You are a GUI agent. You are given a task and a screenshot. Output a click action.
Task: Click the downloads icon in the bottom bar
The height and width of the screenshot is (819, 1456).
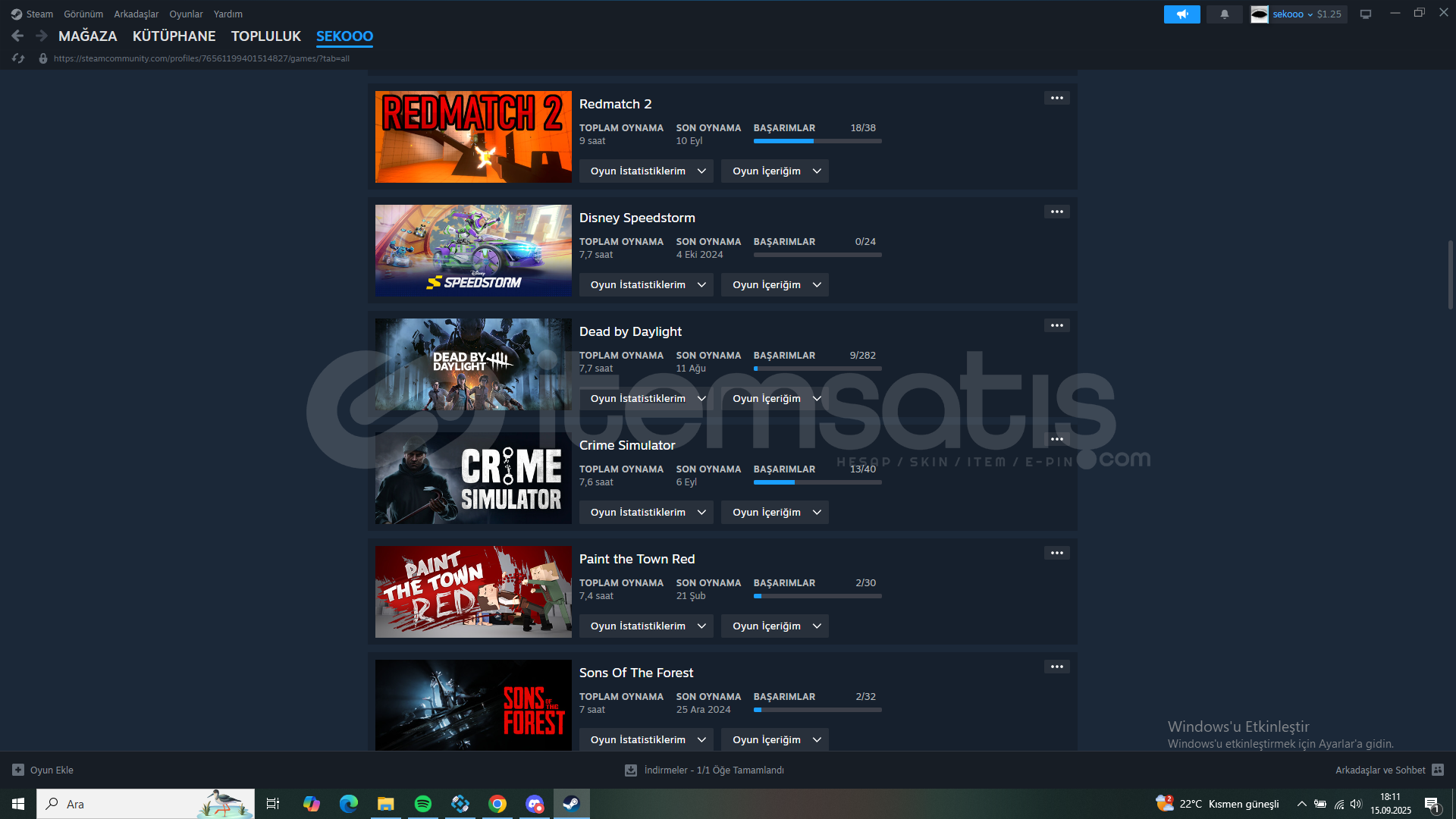(630, 770)
